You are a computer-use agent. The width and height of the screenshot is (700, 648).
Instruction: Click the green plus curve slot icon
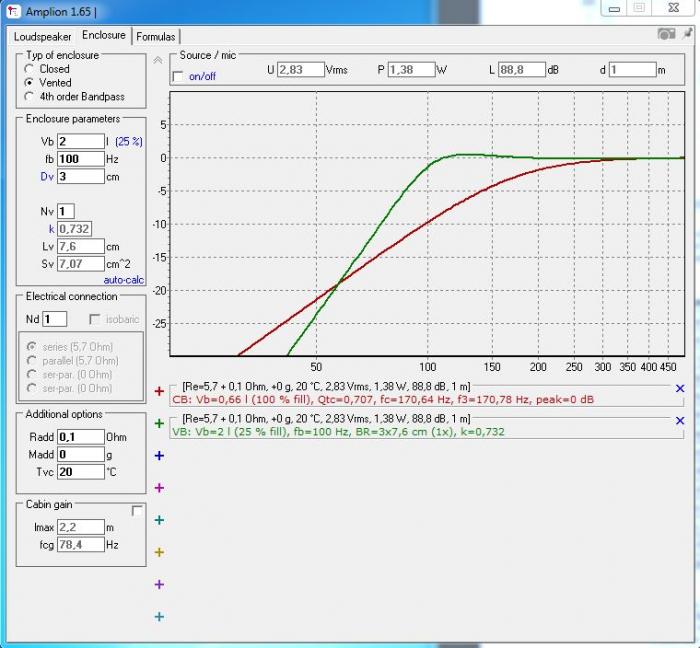(159, 424)
